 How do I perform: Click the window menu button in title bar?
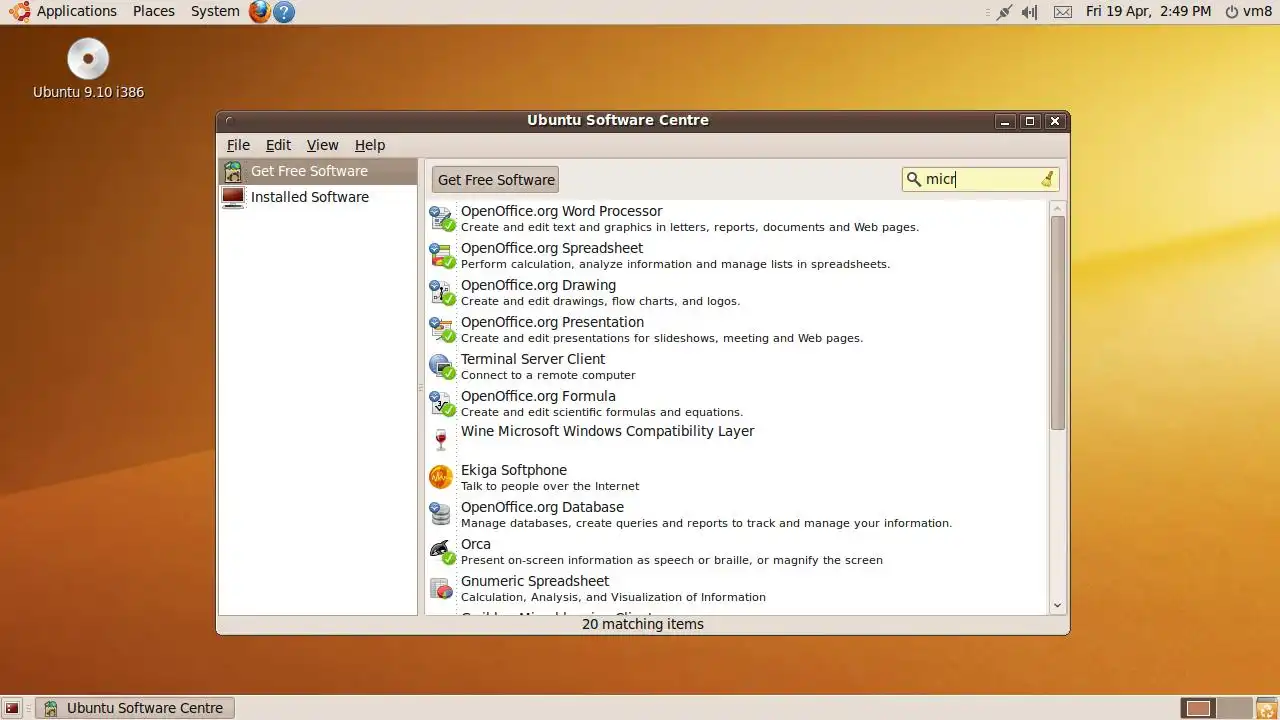pos(229,121)
